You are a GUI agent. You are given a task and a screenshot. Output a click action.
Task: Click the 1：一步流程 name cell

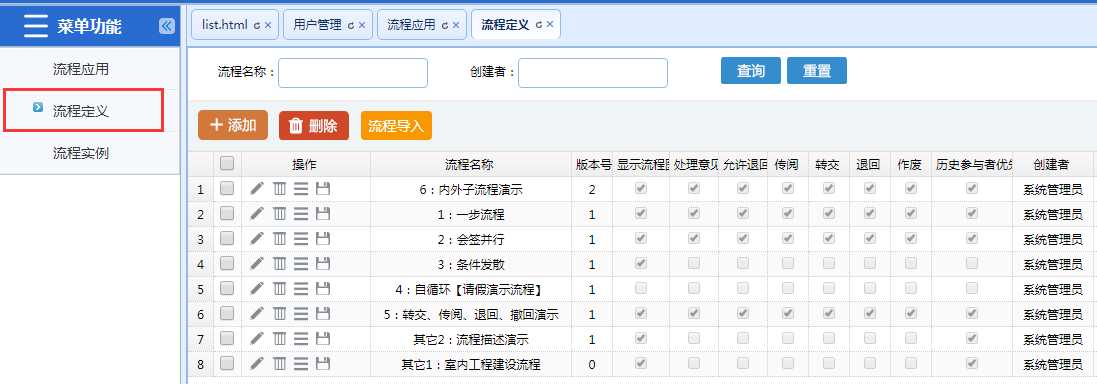coord(472,214)
